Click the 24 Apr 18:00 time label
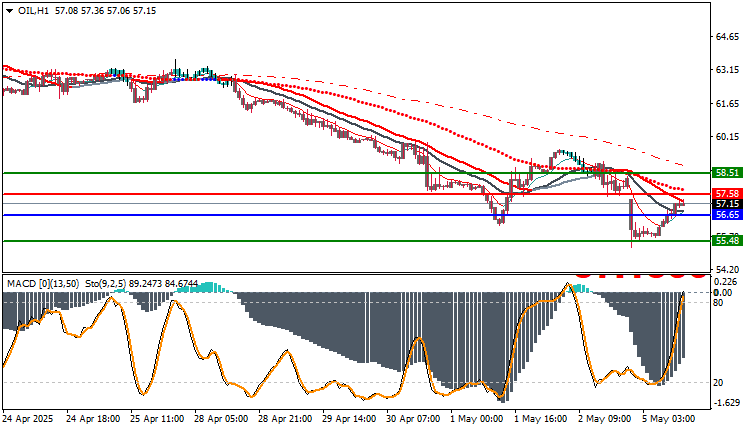 (x=93, y=419)
